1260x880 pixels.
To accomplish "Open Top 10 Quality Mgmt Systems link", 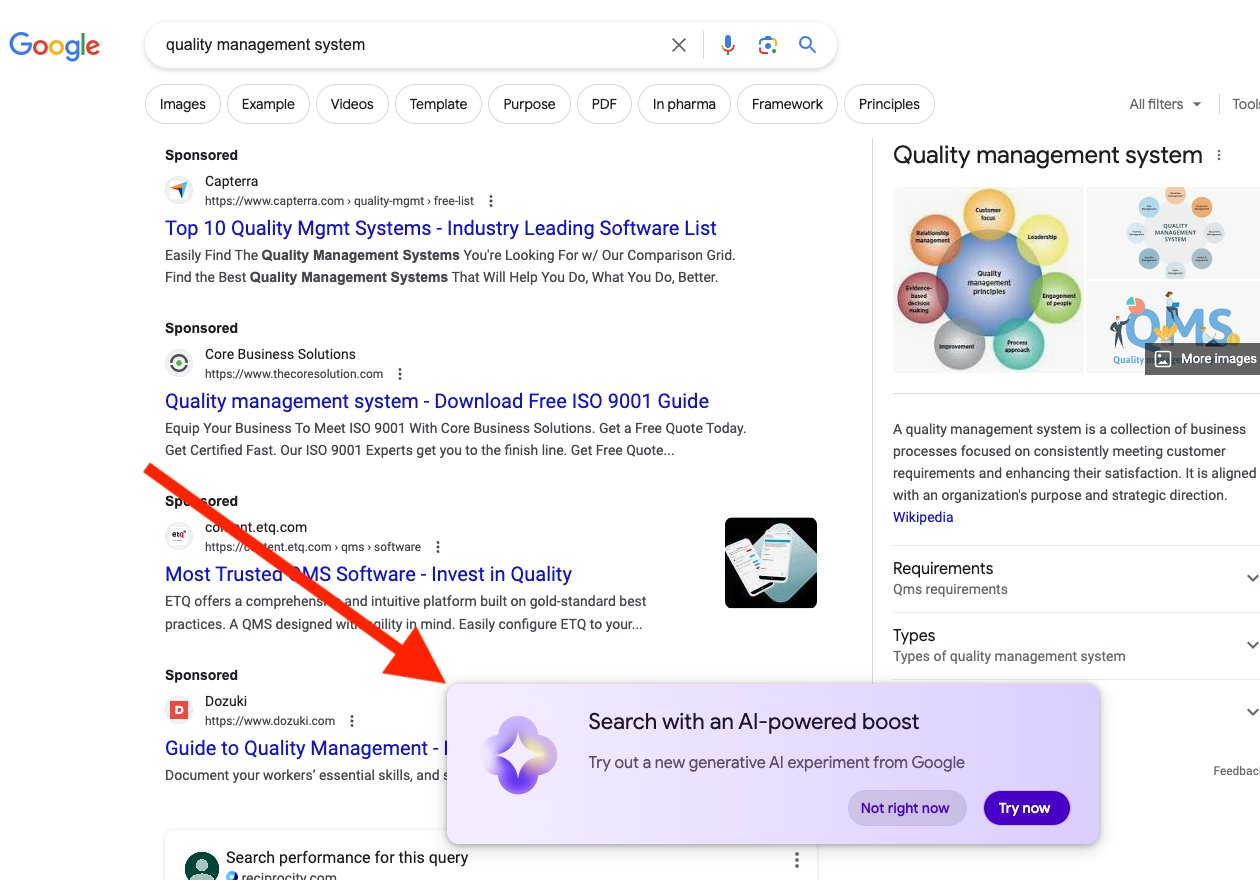I will (x=441, y=228).
